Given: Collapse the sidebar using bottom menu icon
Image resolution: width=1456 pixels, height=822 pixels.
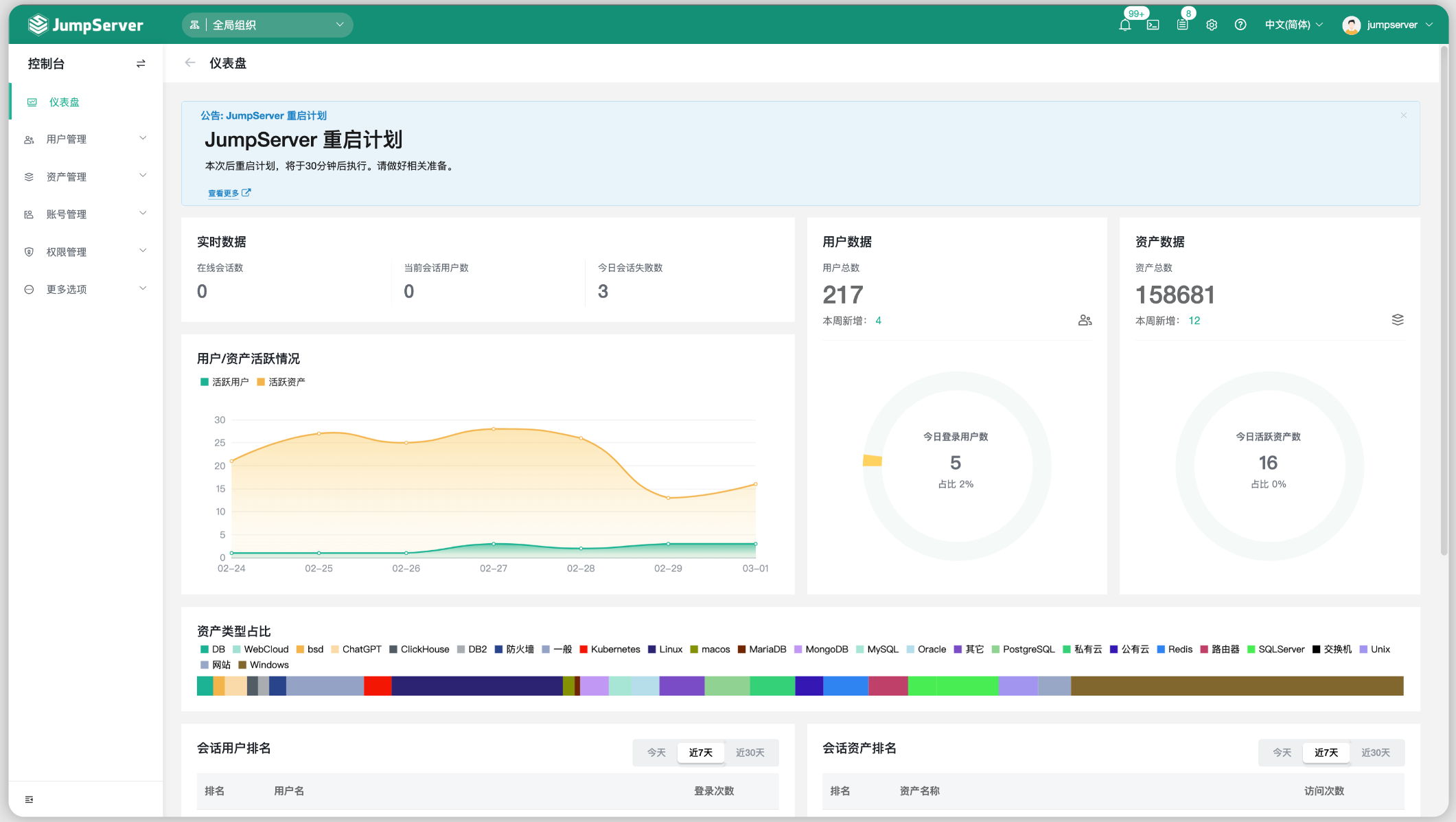Looking at the screenshot, I should 29,799.
